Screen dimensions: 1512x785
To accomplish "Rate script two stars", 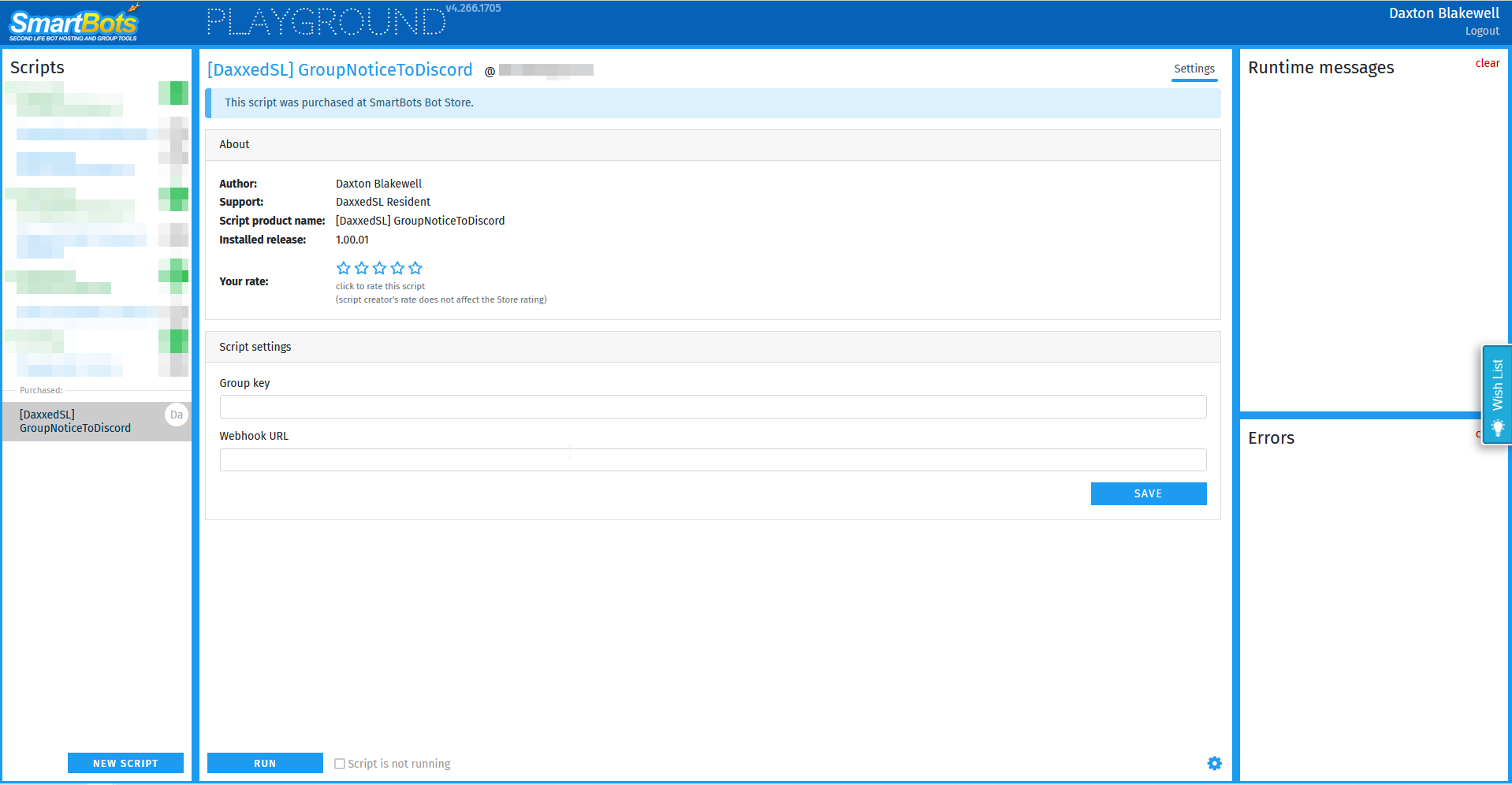I will (x=361, y=268).
